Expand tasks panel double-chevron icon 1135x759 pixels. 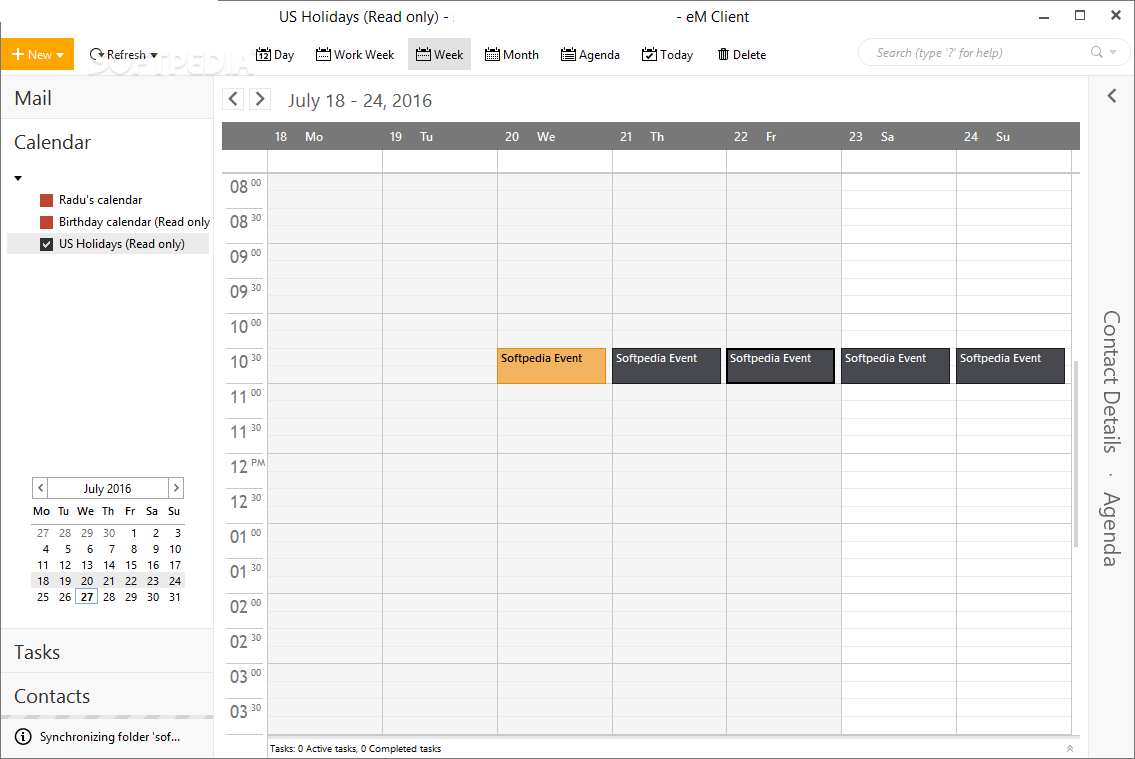click(x=1070, y=749)
